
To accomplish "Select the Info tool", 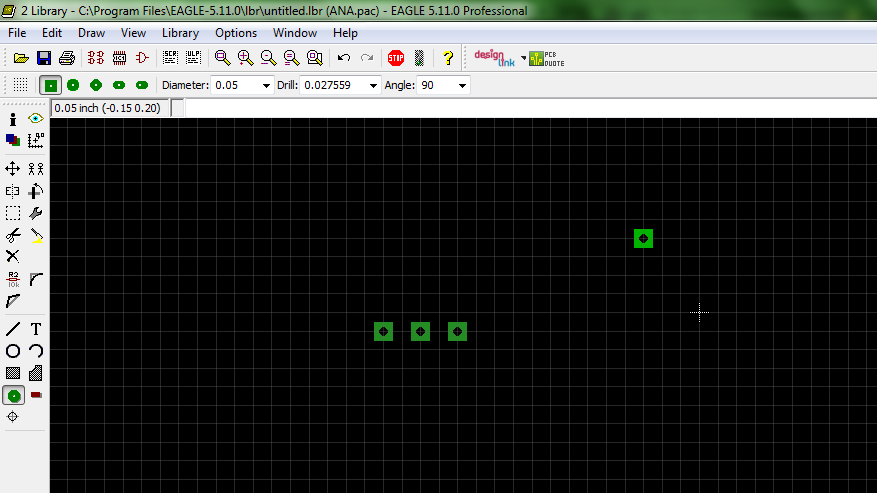I will [x=13, y=119].
